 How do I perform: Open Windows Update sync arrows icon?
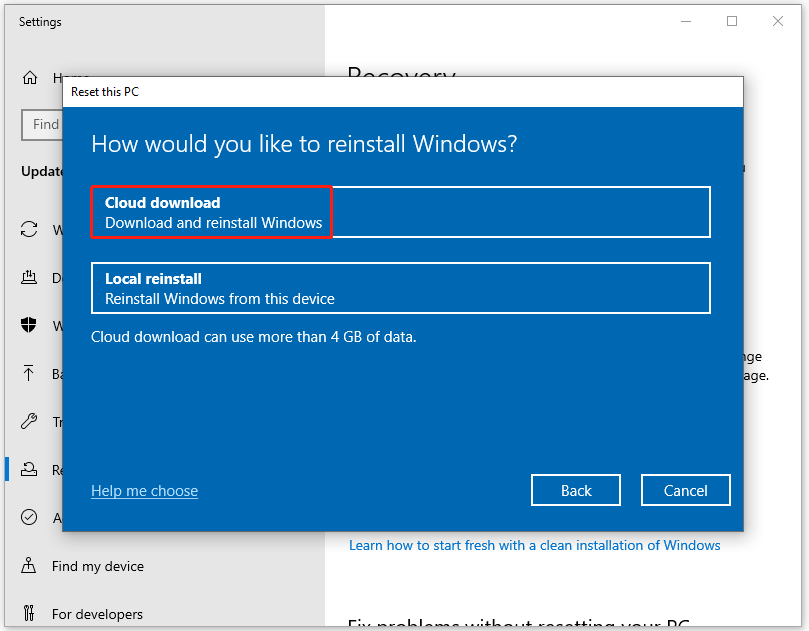pos(29,229)
